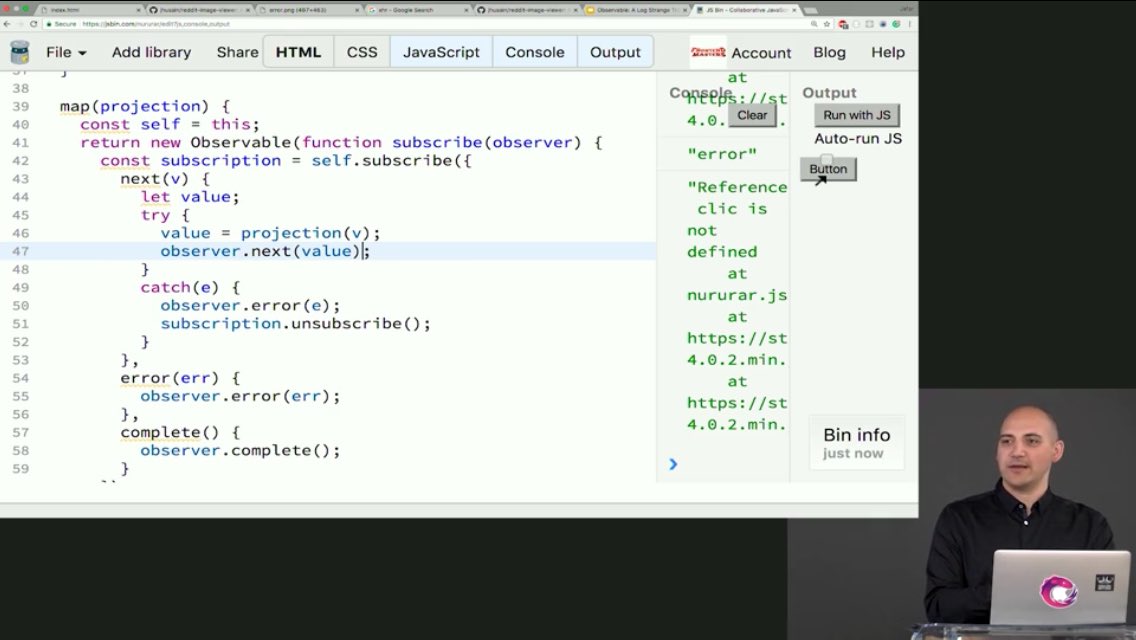
Task: Click the Run with JS button
Action: tap(856, 115)
